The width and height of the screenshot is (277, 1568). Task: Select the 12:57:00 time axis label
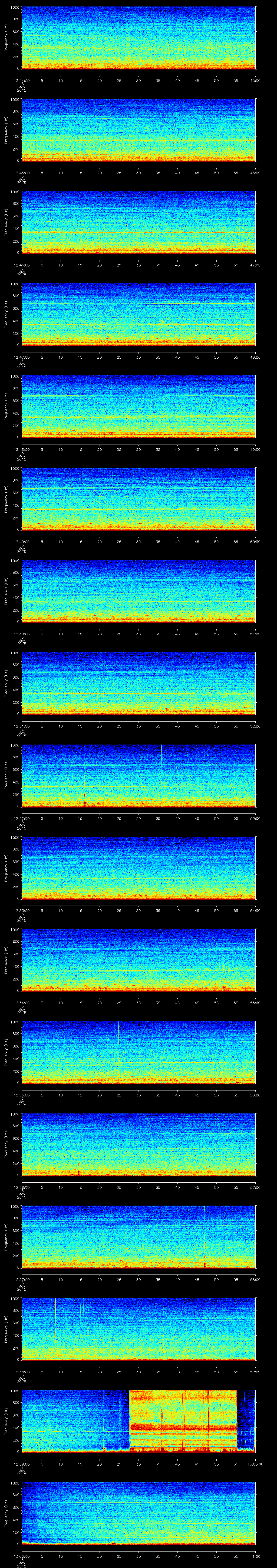pyautogui.click(x=21, y=1279)
